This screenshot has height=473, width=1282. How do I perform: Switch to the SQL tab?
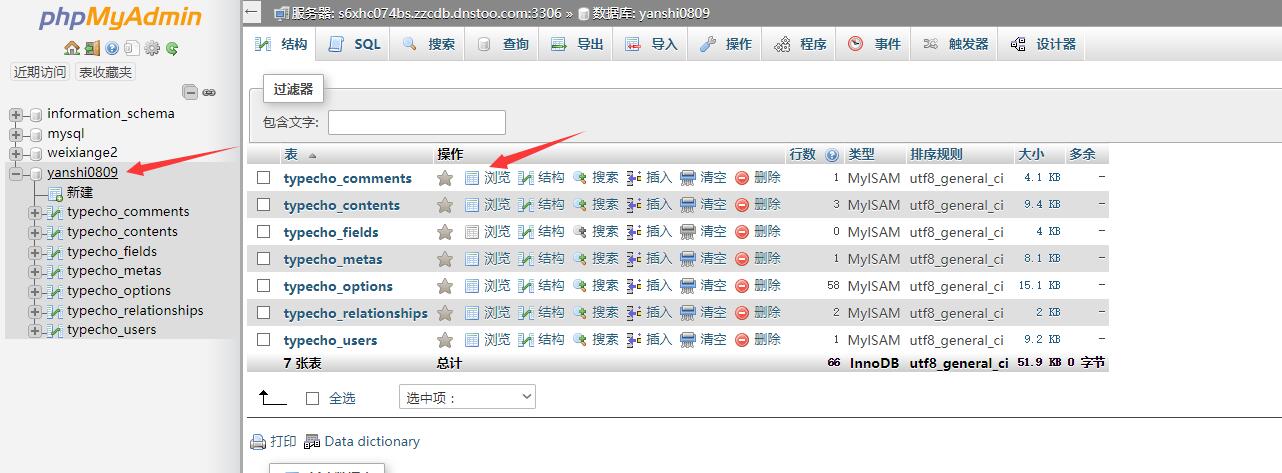(355, 44)
